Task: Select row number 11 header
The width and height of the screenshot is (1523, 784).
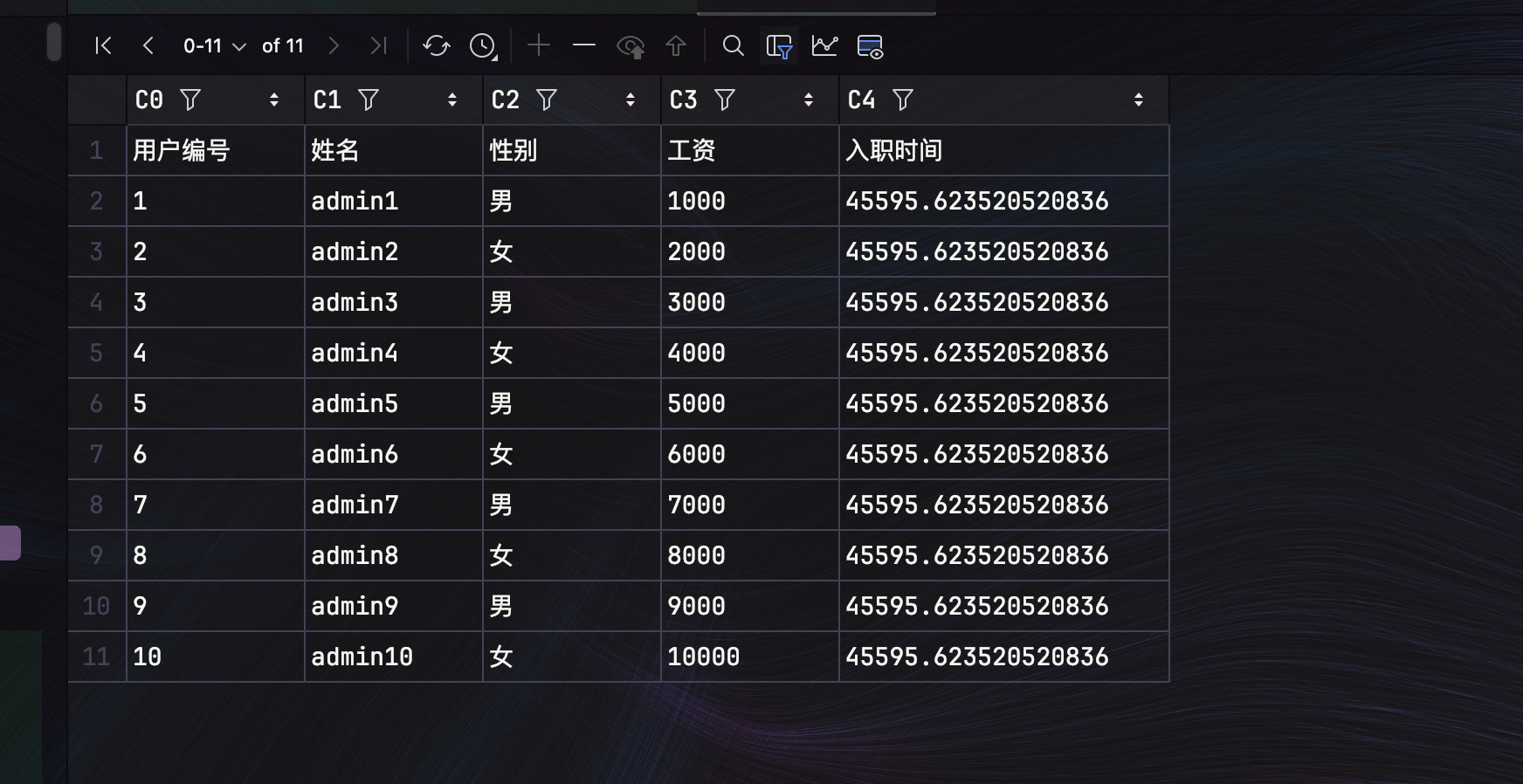Action: (x=97, y=657)
